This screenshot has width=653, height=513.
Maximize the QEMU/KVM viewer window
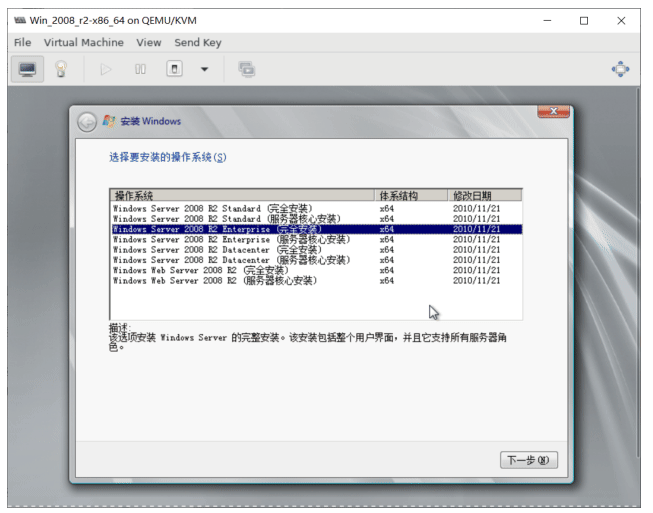(x=584, y=20)
